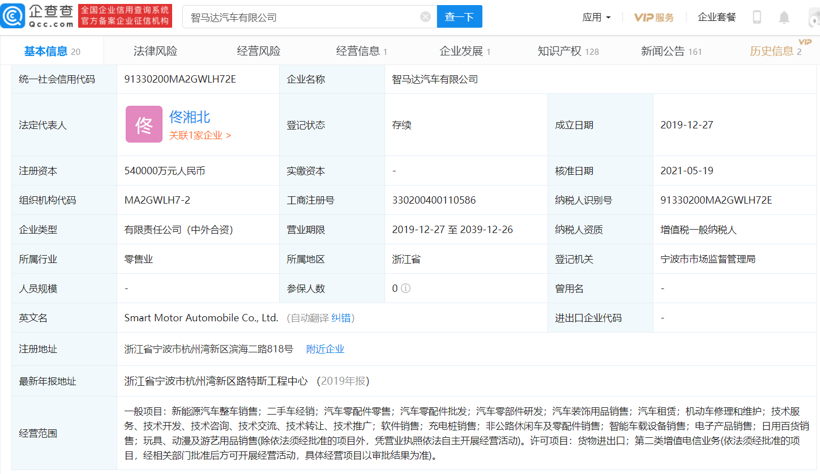Image resolution: width=820 pixels, height=474 pixels.
Task: Clear the search box with X icon
Action: (425, 17)
